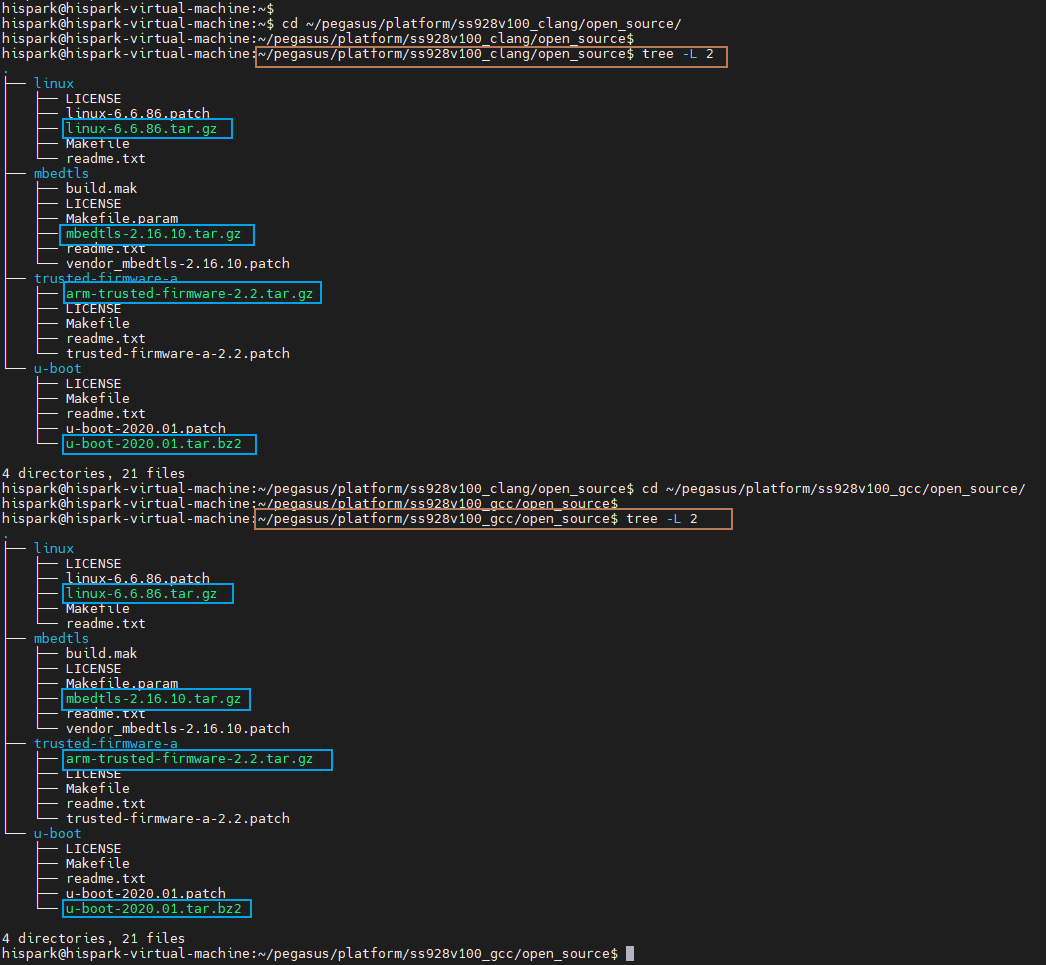Screen dimensions: 1046x965
Task: Select the linux directory in the gcc listing
Action: tap(54, 548)
